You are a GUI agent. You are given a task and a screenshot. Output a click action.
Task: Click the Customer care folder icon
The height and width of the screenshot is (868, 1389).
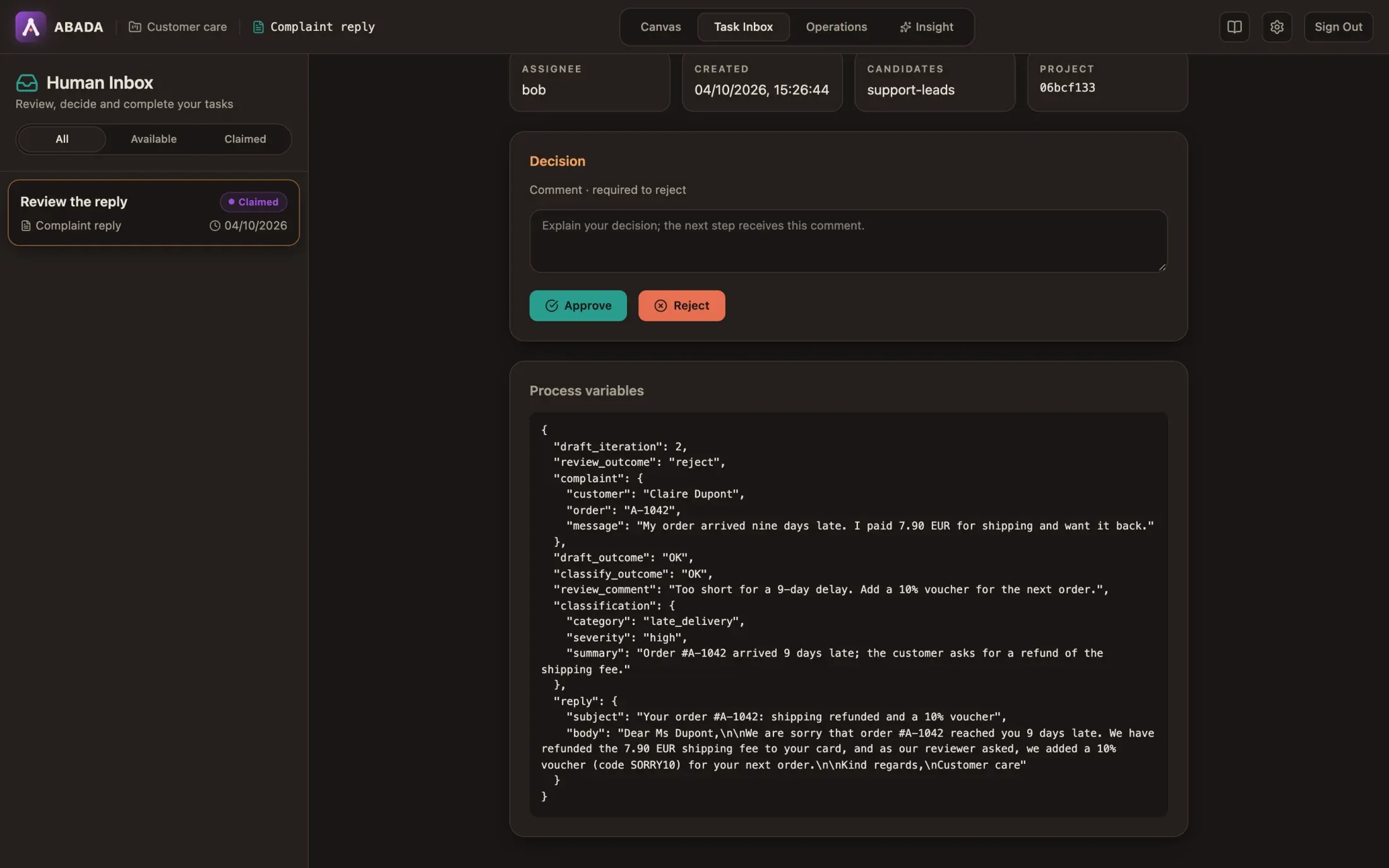click(134, 27)
